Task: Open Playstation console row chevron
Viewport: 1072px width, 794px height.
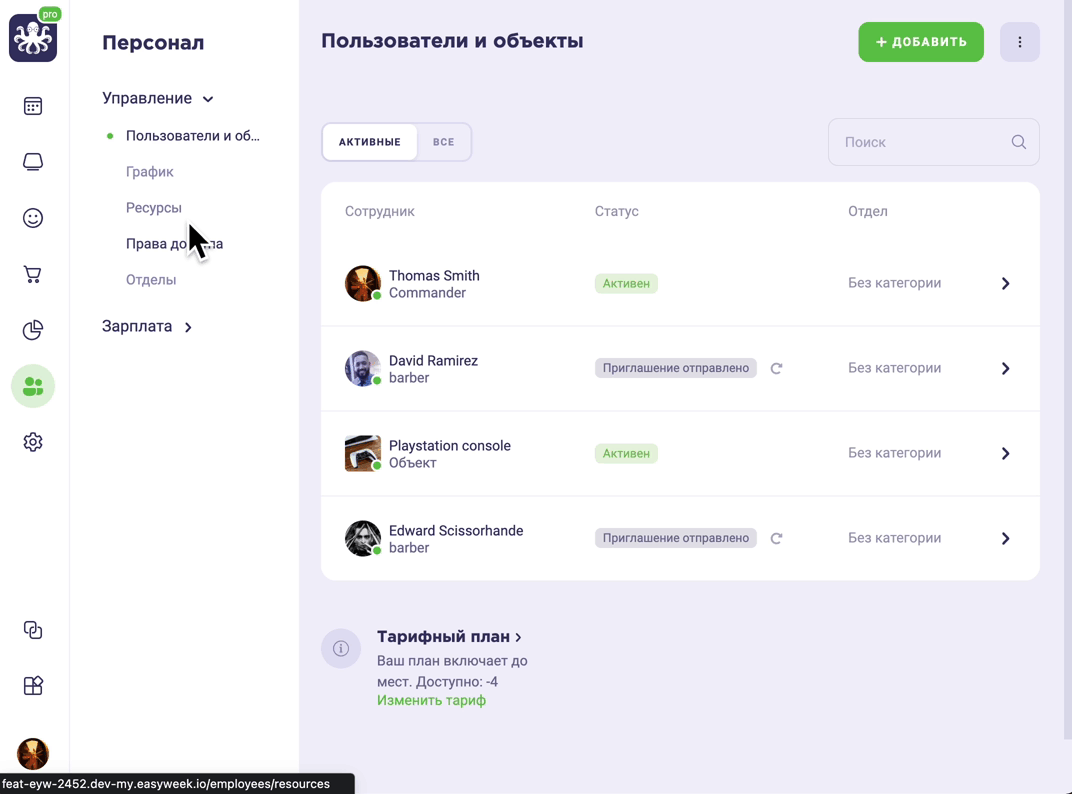Action: pos(1005,453)
